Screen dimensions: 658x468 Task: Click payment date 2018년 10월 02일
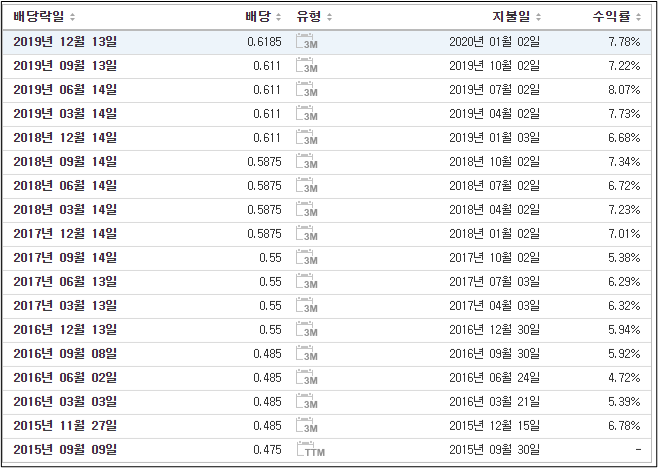coord(494,162)
